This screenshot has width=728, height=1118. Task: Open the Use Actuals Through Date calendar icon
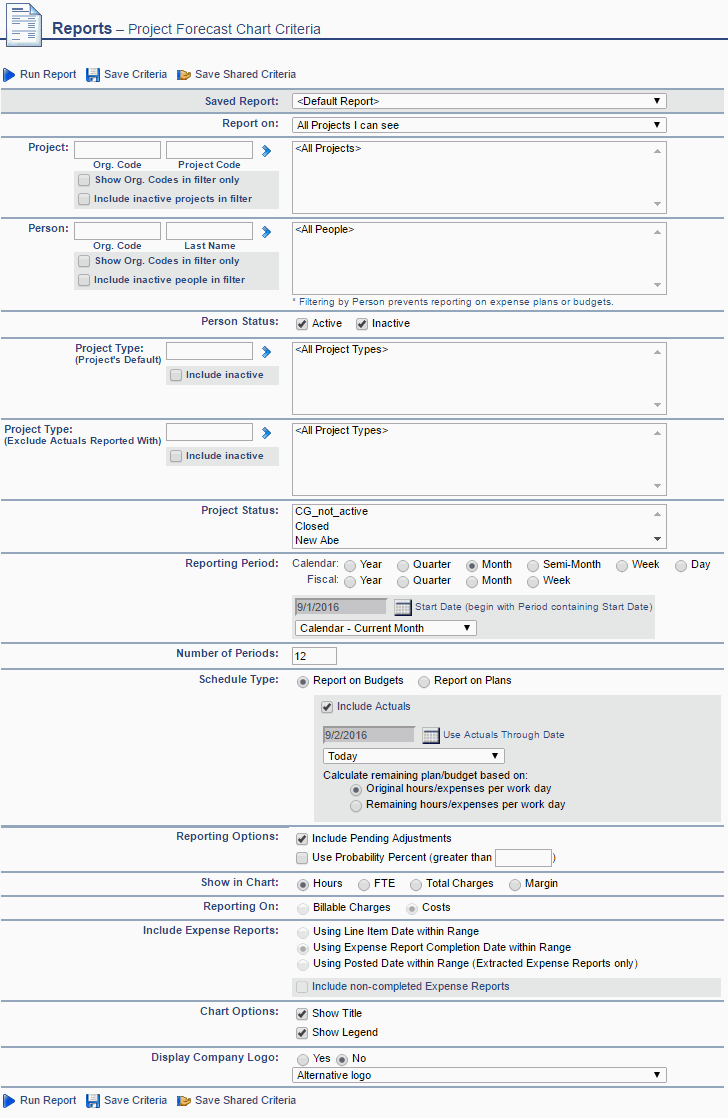point(430,735)
